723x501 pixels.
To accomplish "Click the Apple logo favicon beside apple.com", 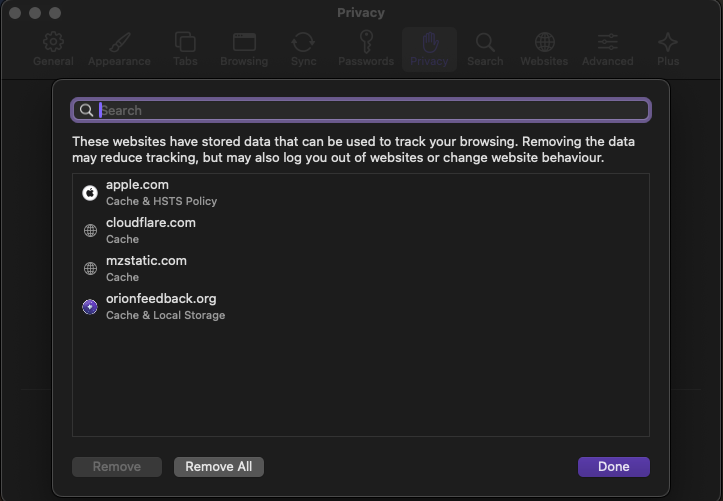I will (x=90, y=193).
